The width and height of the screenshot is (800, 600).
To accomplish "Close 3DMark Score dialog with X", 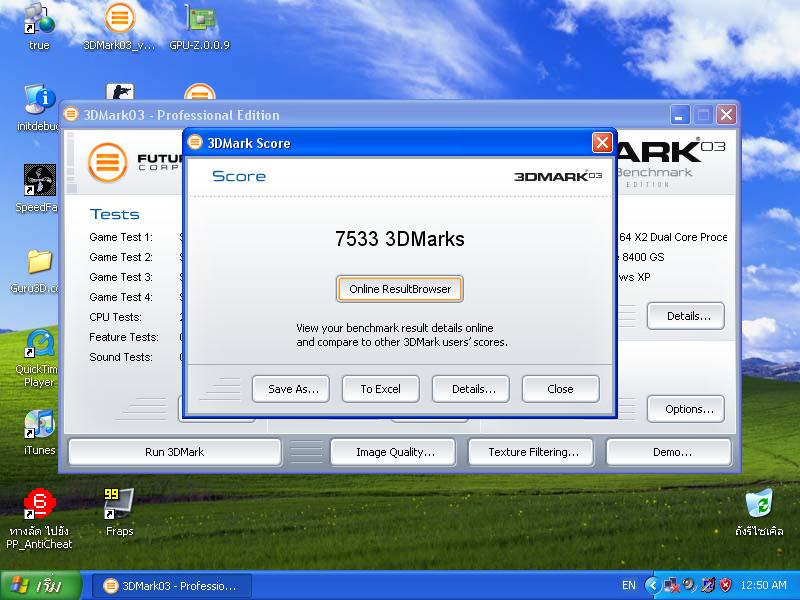I will 602,142.
